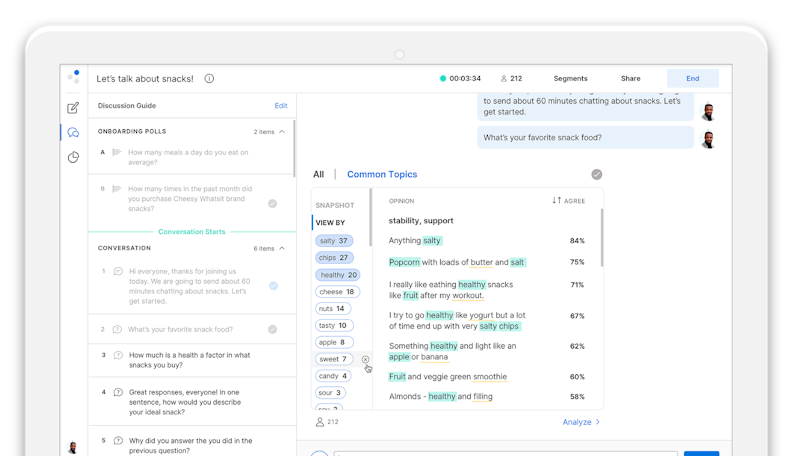
Task: Open the pie chart analytics icon in sidebar
Action: click(73, 157)
